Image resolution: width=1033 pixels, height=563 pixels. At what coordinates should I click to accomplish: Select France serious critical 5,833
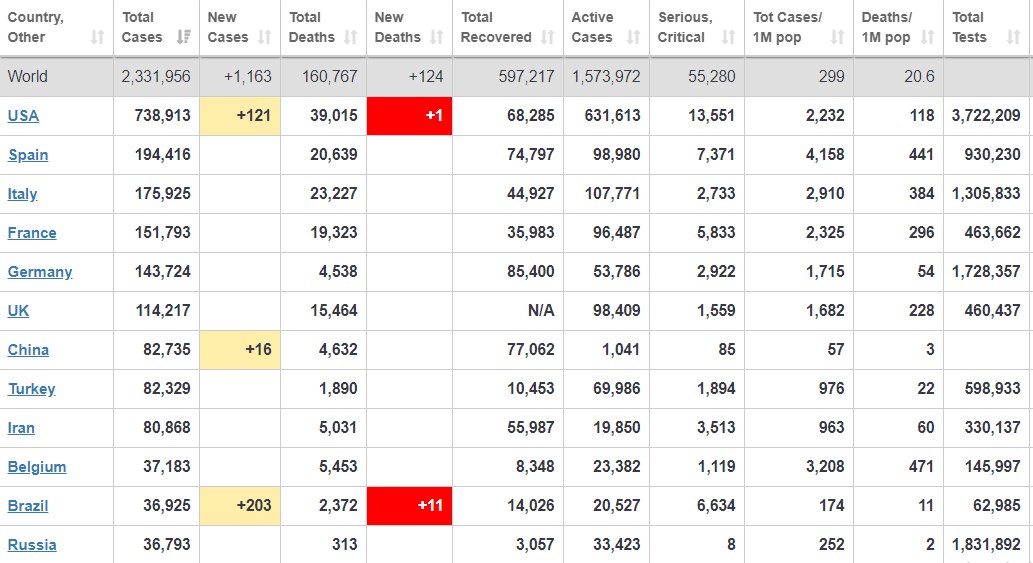pos(716,232)
